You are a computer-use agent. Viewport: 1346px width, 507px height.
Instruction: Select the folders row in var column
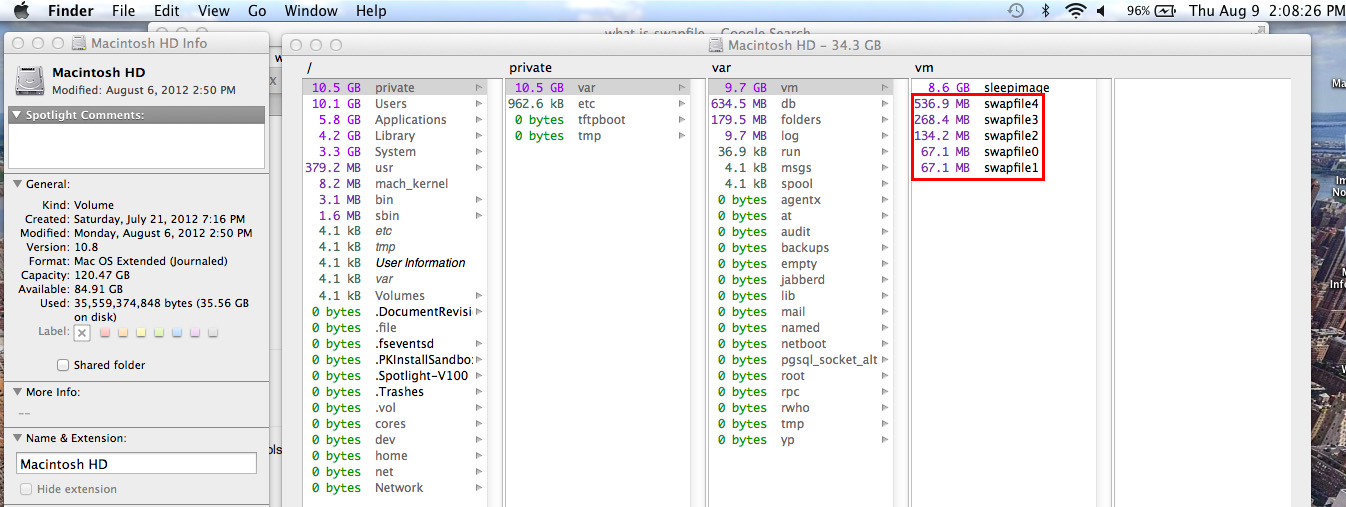pos(801,120)
